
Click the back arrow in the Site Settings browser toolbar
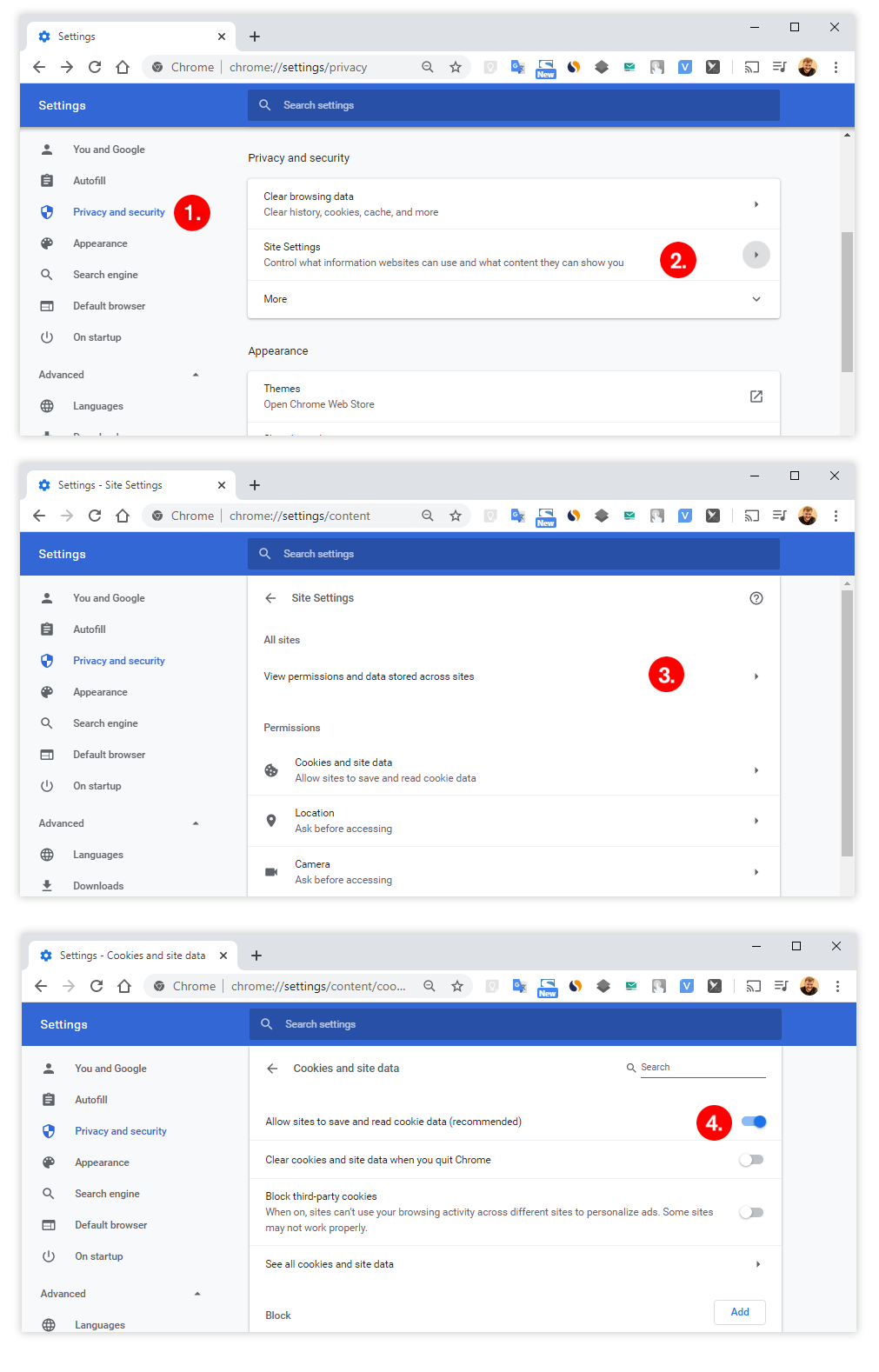tap(39, 516)
